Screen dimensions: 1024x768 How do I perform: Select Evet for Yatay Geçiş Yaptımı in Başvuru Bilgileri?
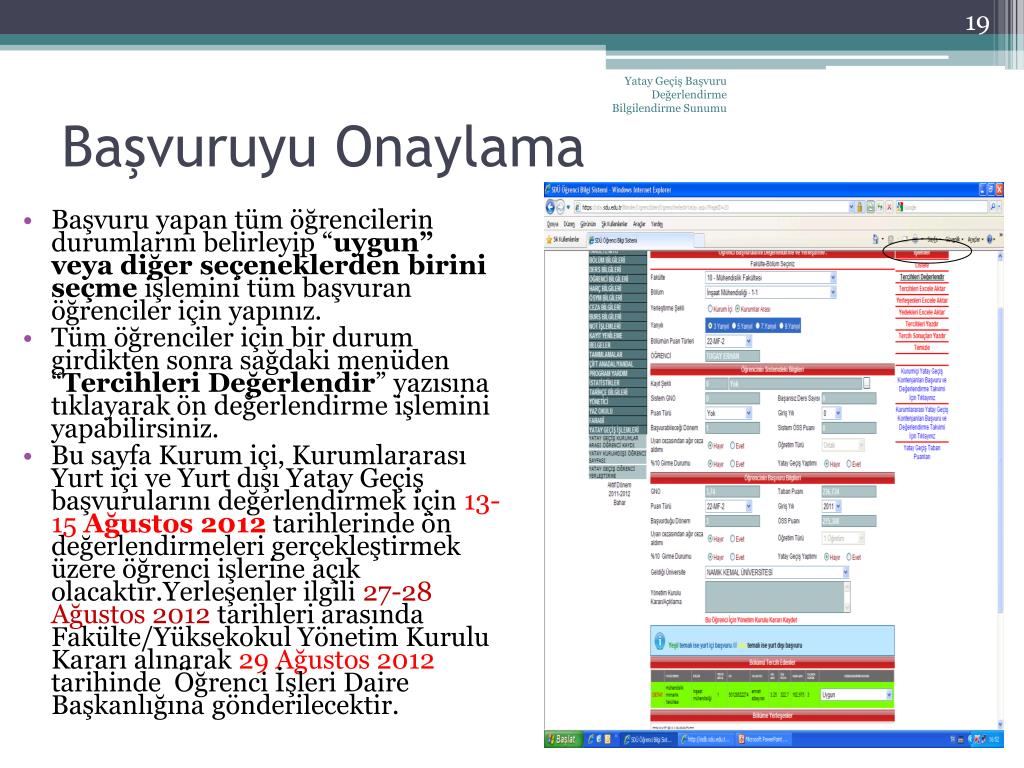(850, 557)
